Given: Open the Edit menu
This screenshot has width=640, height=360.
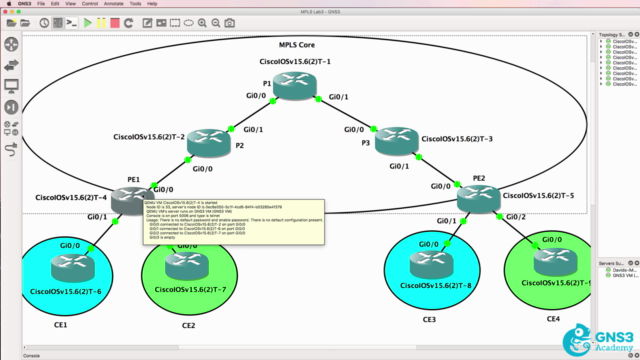Looking at the screenshot, I should [x=55, y=4].
